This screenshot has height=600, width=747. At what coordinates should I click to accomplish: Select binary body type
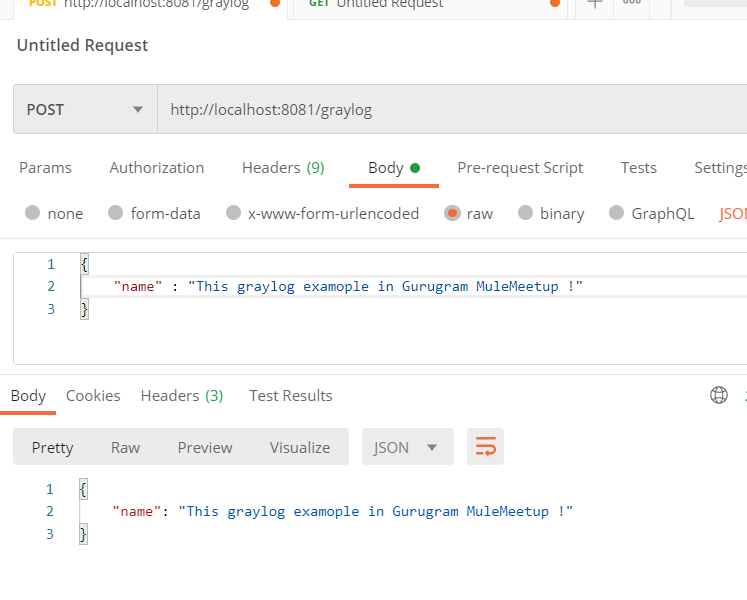526,213
